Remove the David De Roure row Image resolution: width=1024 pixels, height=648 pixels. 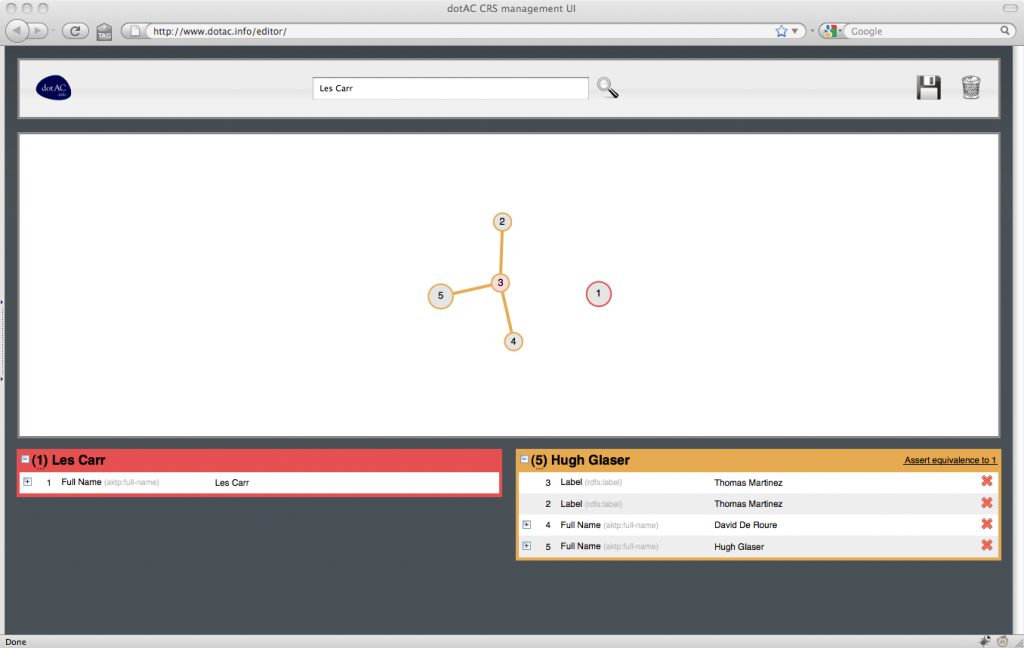pyautogui.click(x=986, y=524)
